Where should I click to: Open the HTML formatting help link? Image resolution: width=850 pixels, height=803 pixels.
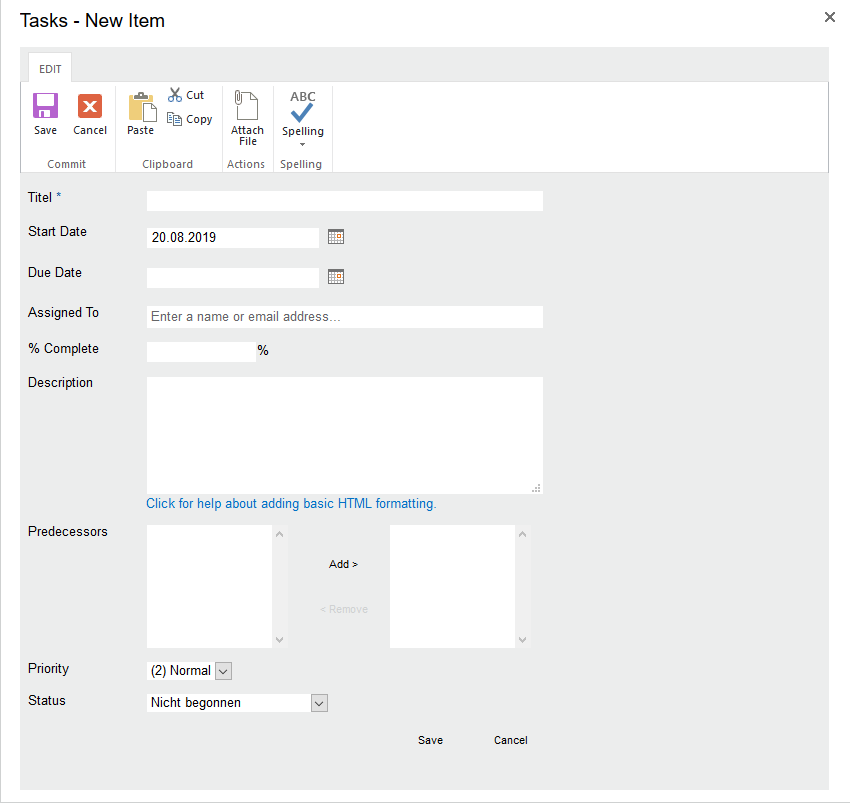click(290, 503)
